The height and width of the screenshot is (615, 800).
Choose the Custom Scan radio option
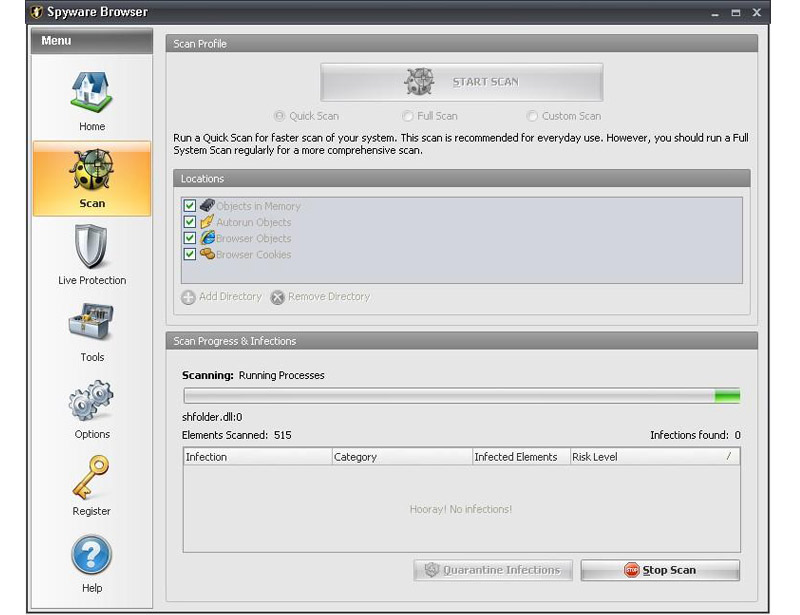point(533,116)
